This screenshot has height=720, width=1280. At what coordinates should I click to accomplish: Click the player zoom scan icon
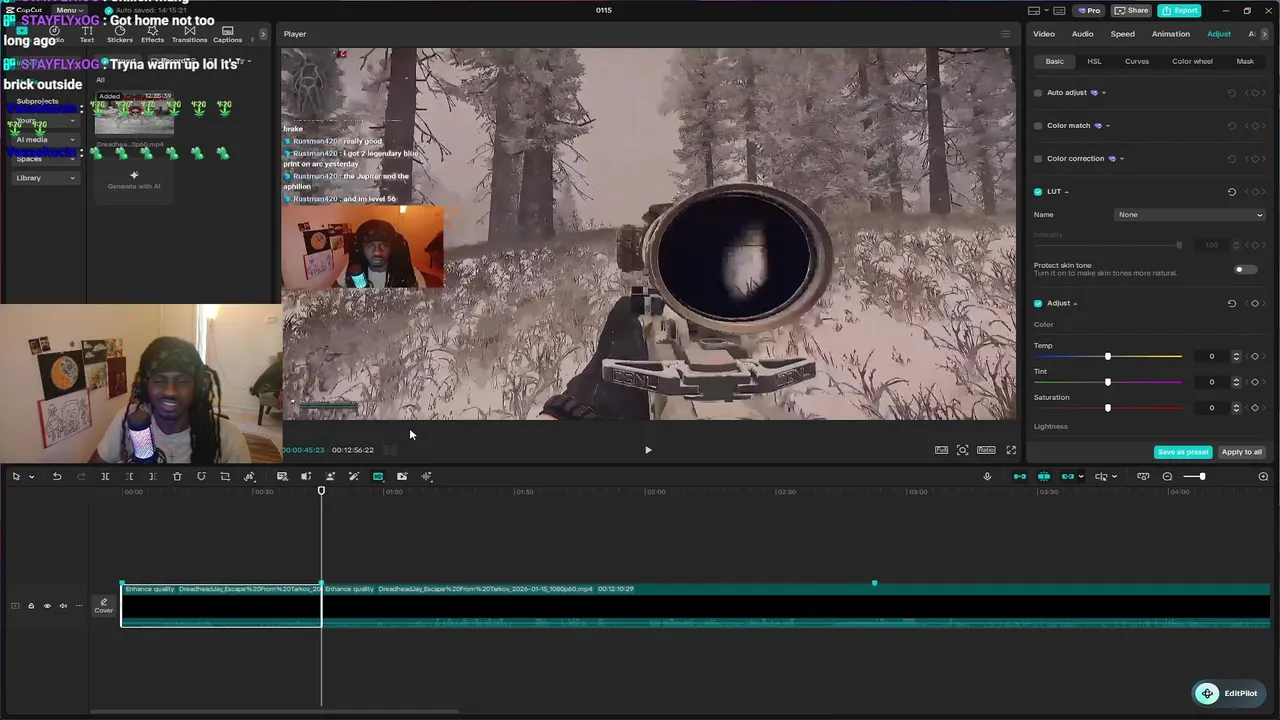[962, 450]
